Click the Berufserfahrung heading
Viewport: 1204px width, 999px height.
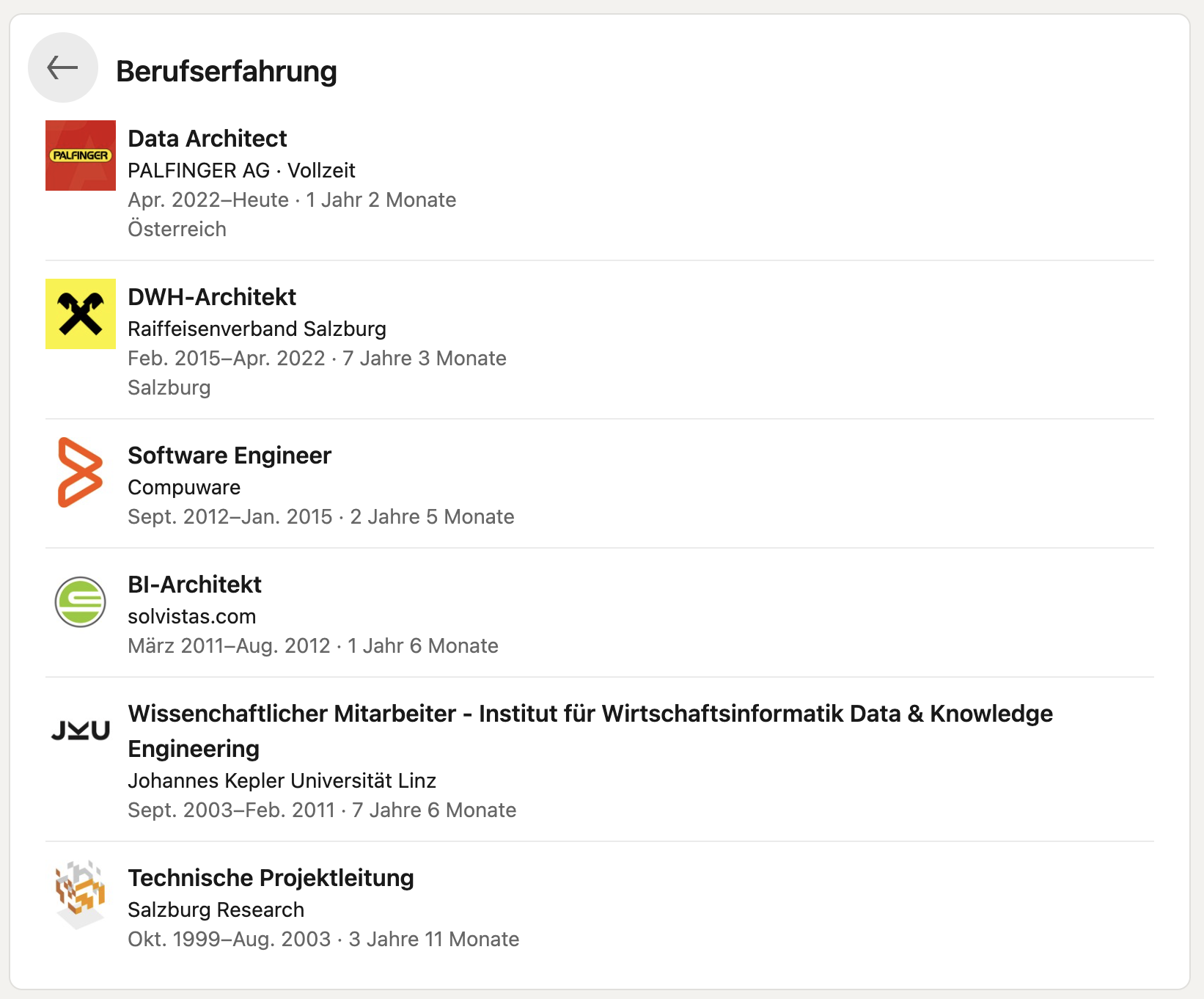pyautogui.click(x=227, y=71)
